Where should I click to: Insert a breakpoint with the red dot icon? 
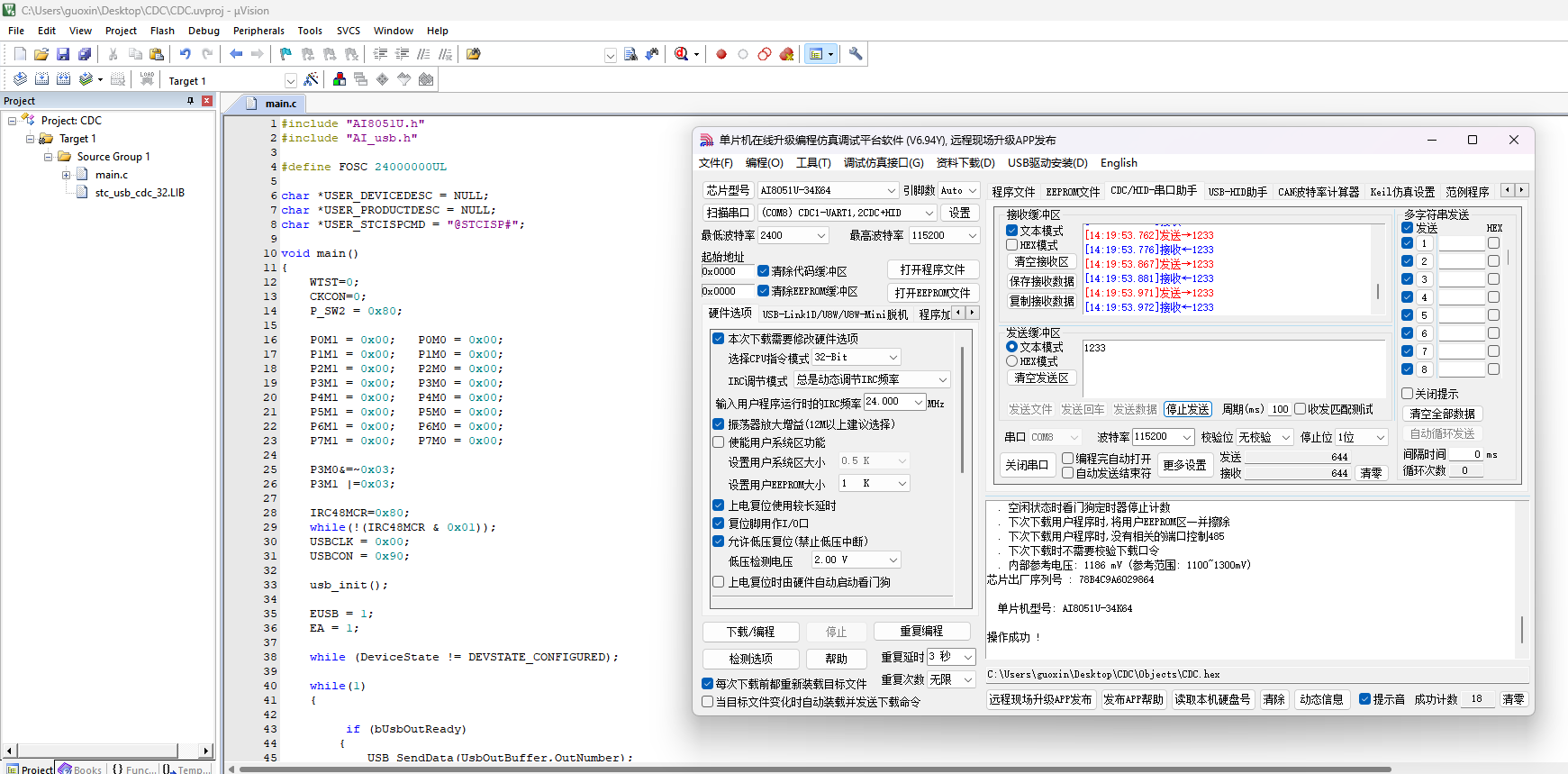tap(721, 54)
